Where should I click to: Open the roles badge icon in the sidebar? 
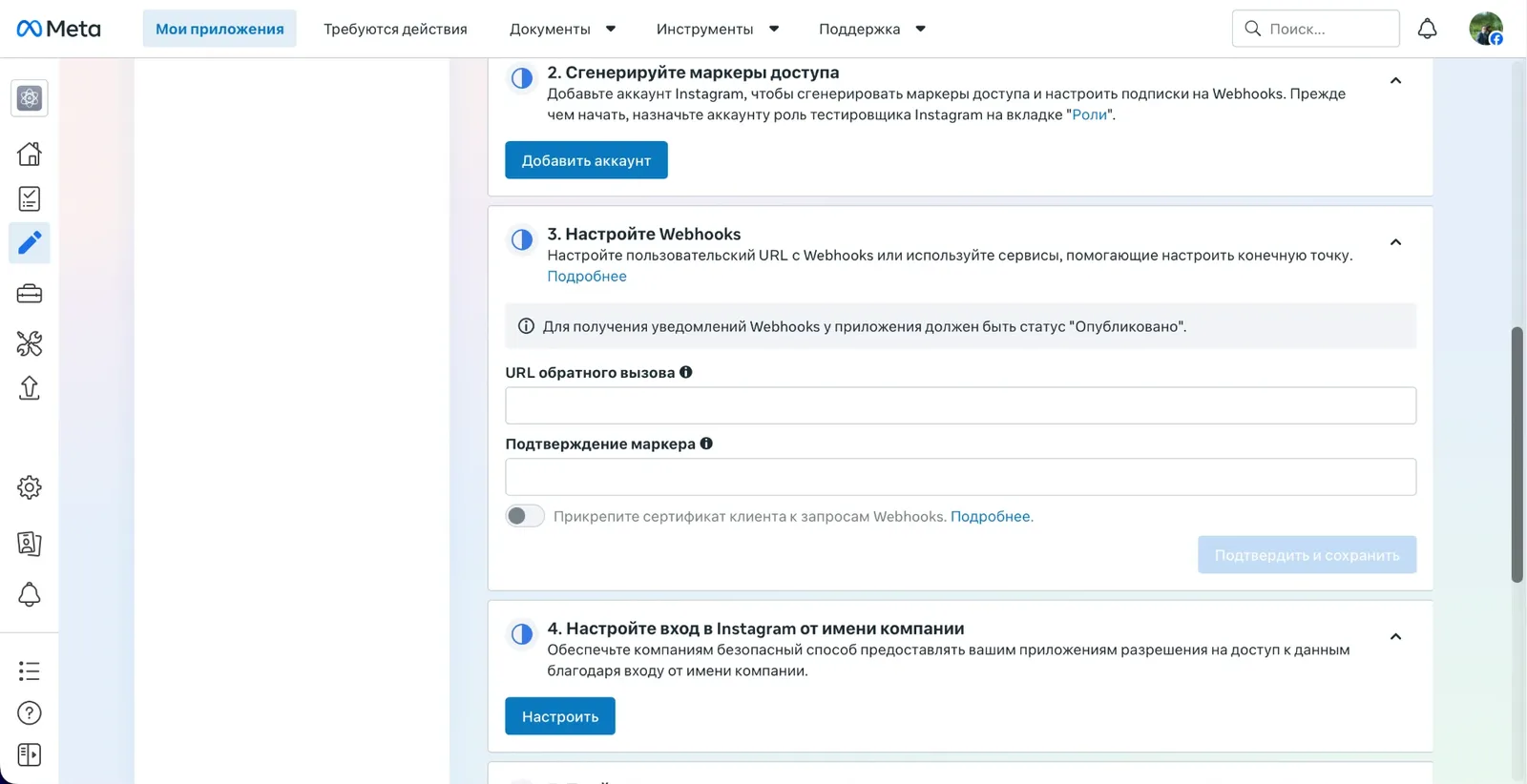tap(30, 544)
